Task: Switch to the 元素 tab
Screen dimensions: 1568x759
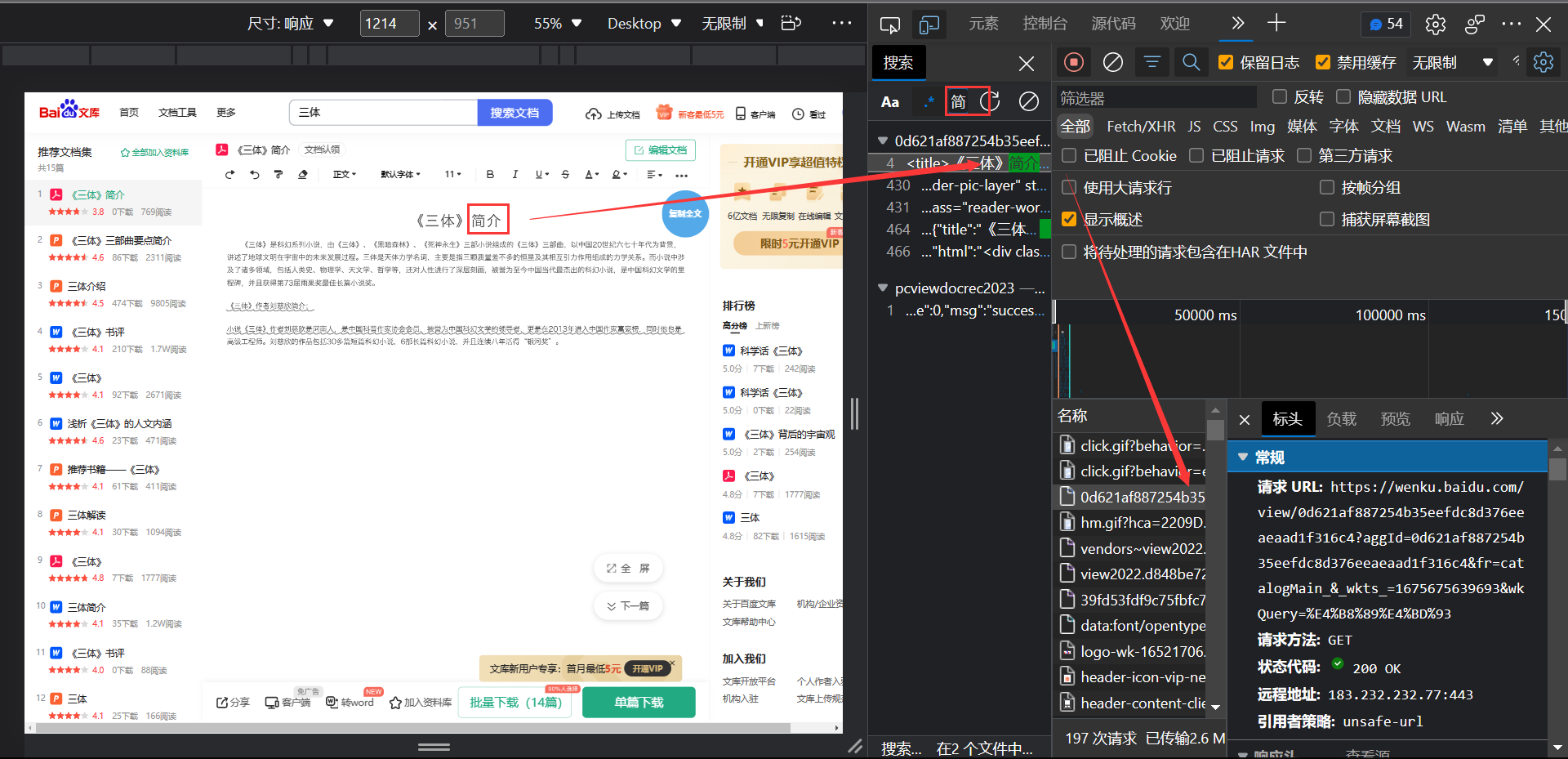Action: pos(983,23)
